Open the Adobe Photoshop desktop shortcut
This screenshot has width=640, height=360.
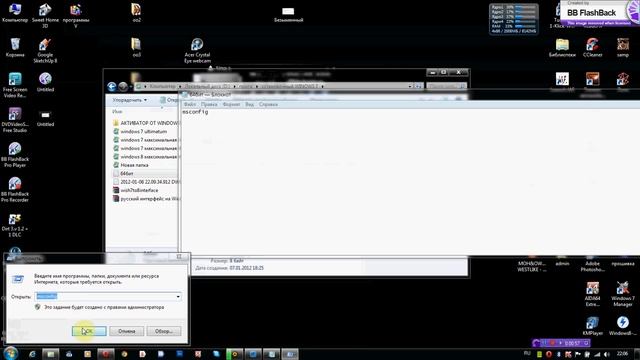pos(592,265)
